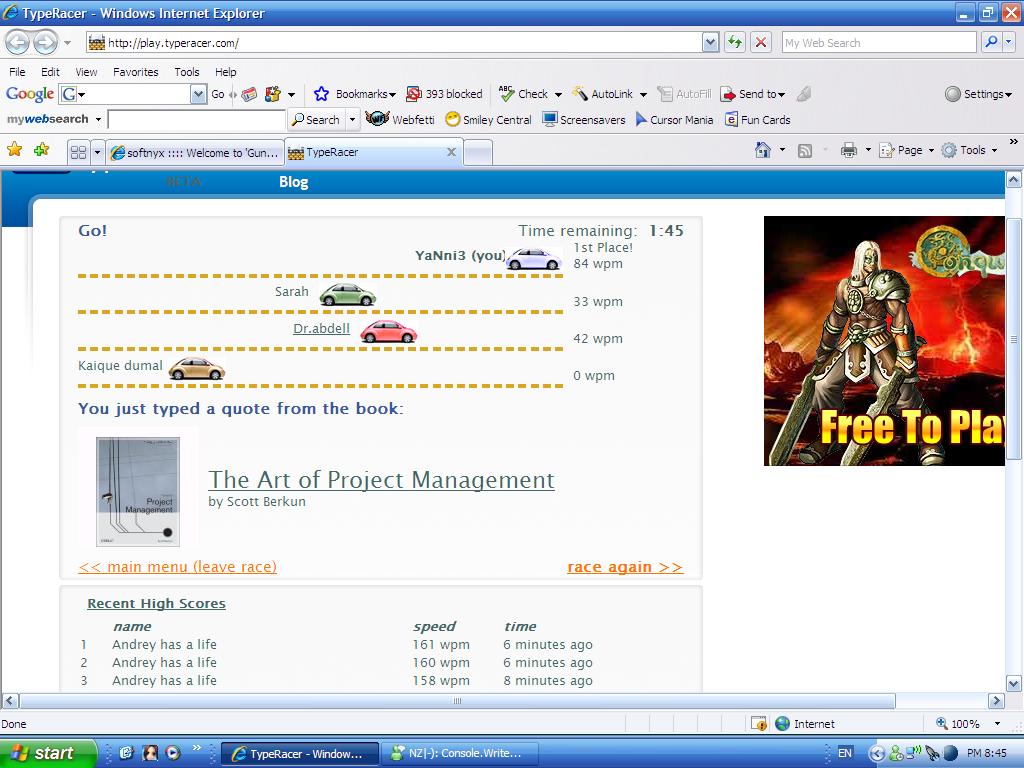The width and height of the screenshot is (1024, 768).
Task: Click the Google Bookmarks star icon
Action: pyautogui.click(x=321, y=94)
